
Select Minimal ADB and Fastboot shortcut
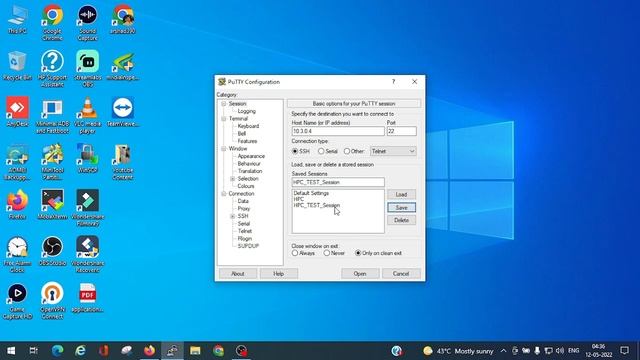tap(52, 116)
